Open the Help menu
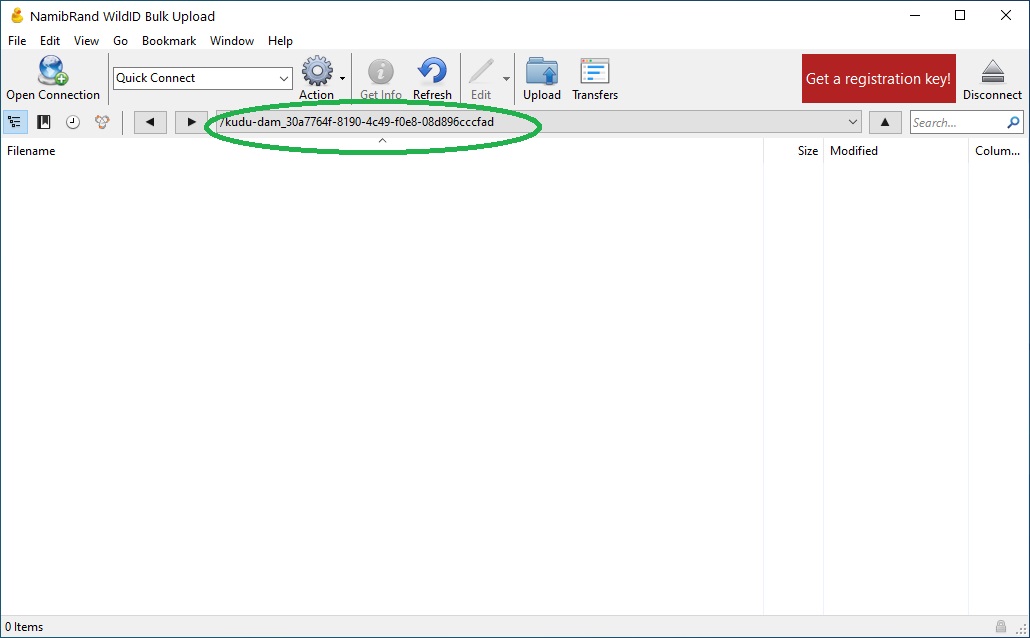Image resolution: width=1030 pixels, height=638 pixels. click(x=280, y=41)
